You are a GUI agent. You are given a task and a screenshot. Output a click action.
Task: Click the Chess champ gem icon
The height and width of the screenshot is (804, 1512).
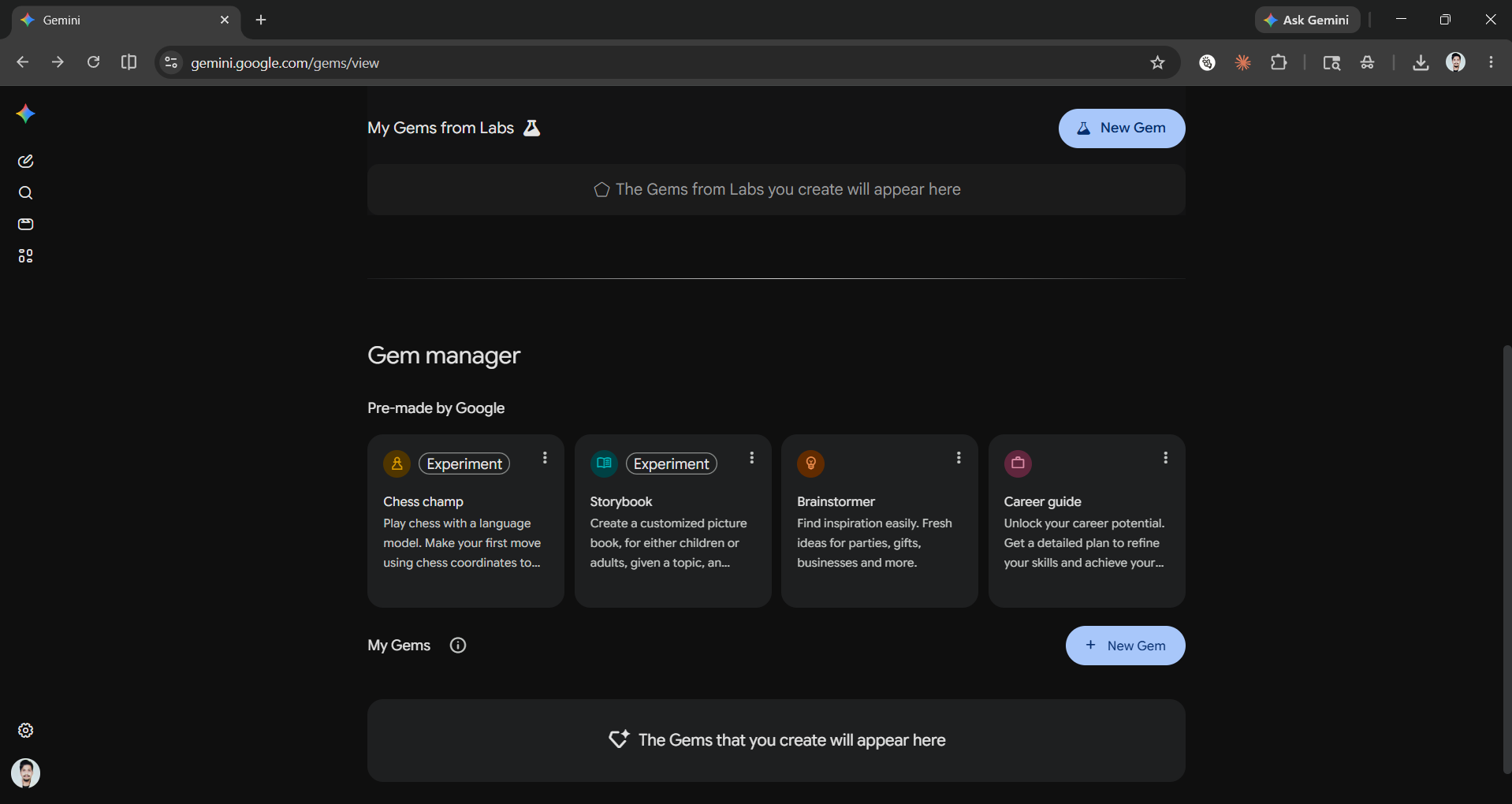tap(397, 463)
